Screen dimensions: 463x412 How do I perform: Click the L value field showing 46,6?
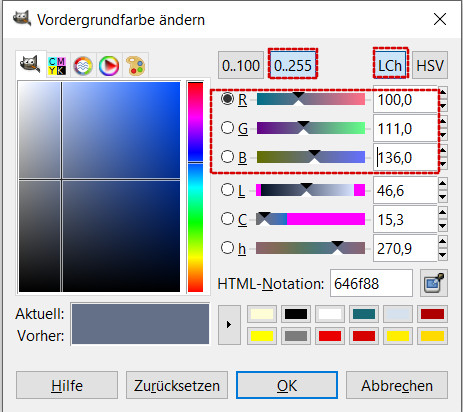click(405, 190)
